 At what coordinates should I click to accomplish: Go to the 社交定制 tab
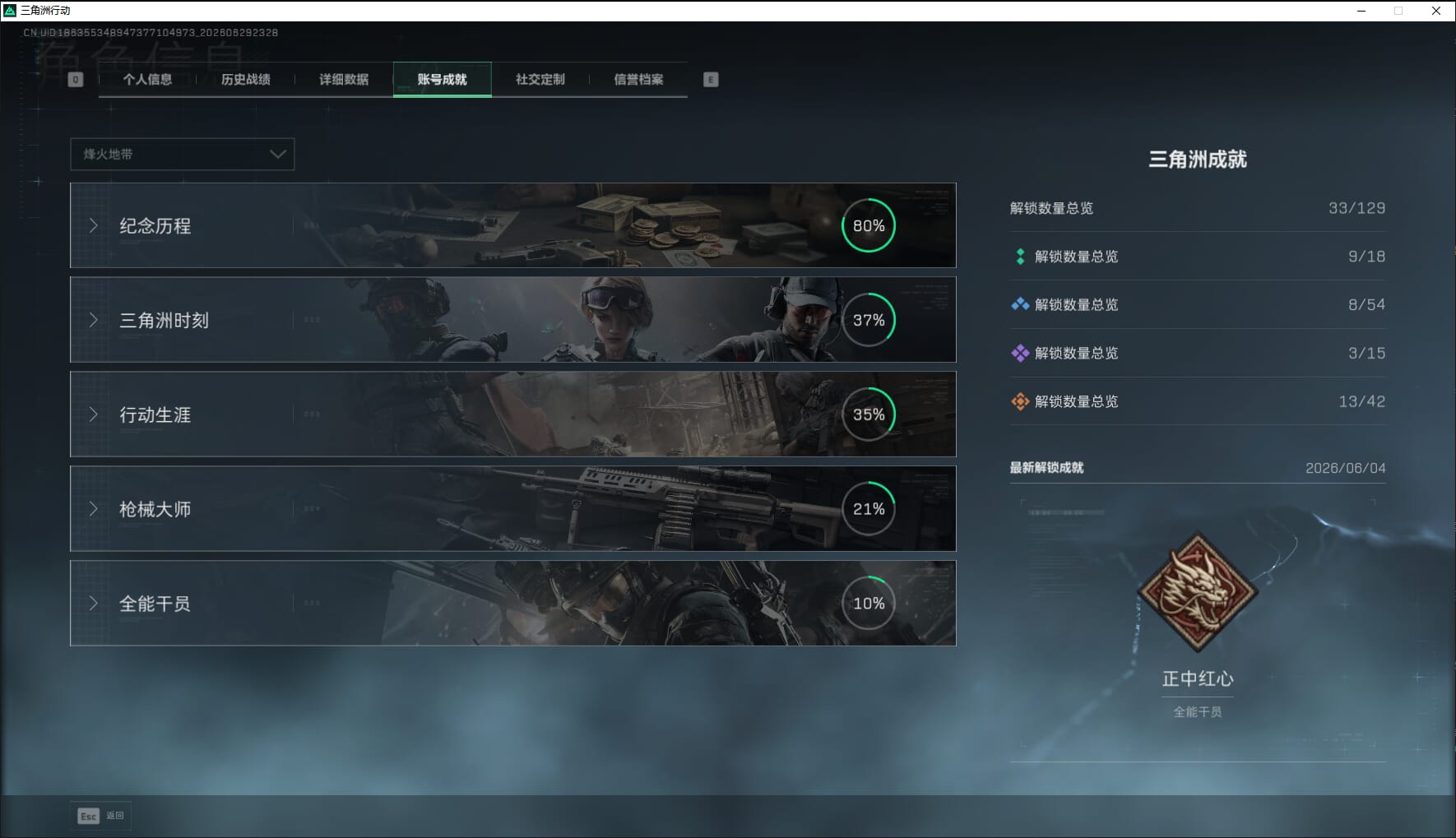tap(540, 80)
